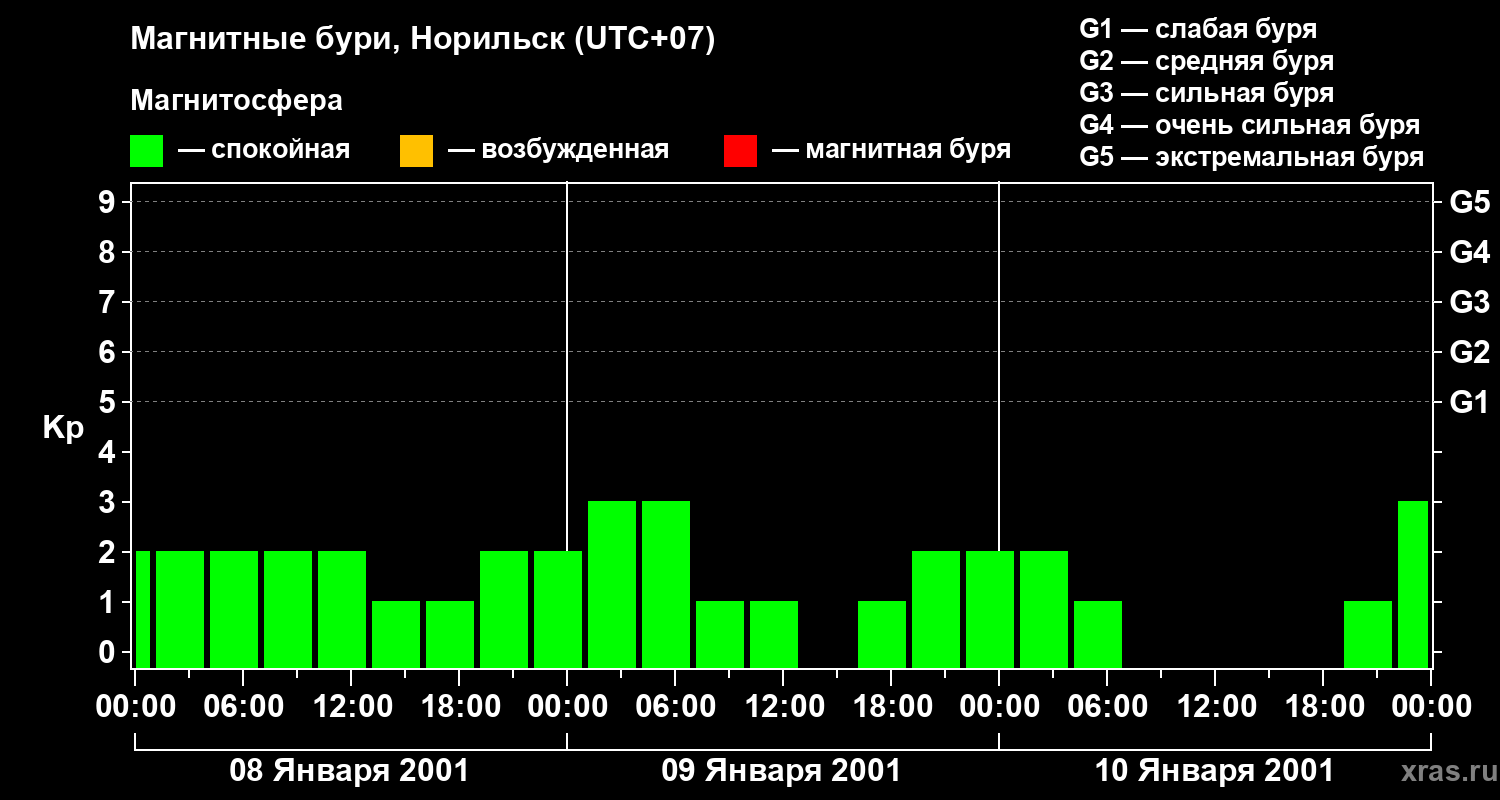Click the only Kp 3 bar on 10 January

tap(1412, 584)
